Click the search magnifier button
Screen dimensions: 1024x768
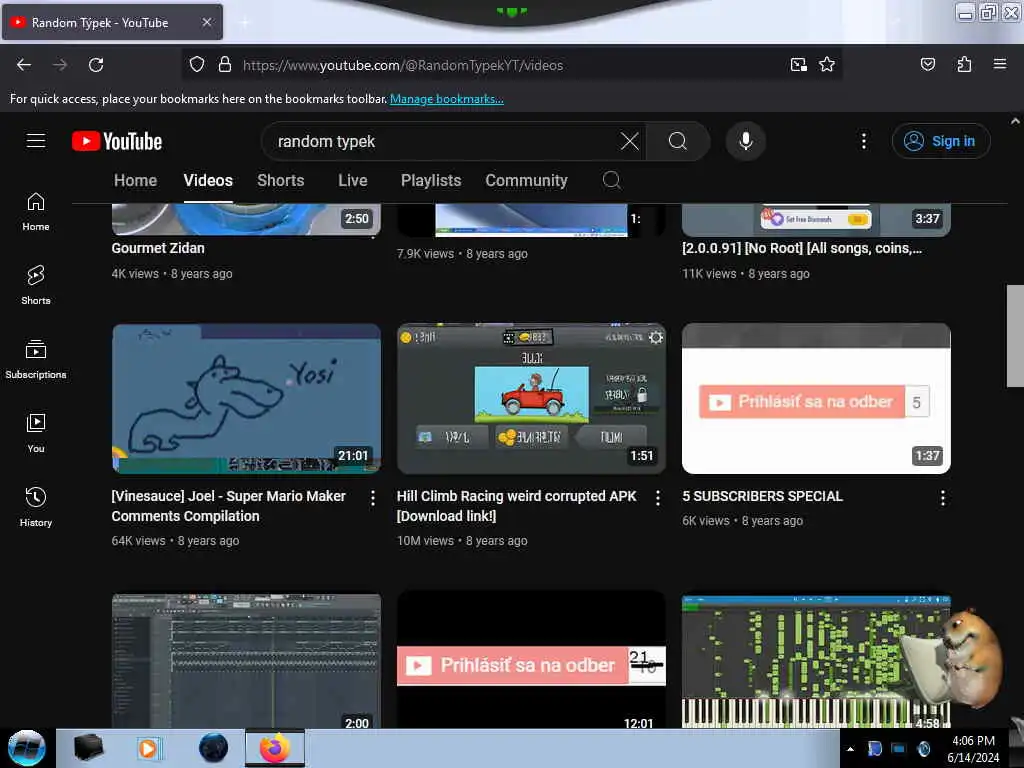pyautogui.click(x=678, y=141)
